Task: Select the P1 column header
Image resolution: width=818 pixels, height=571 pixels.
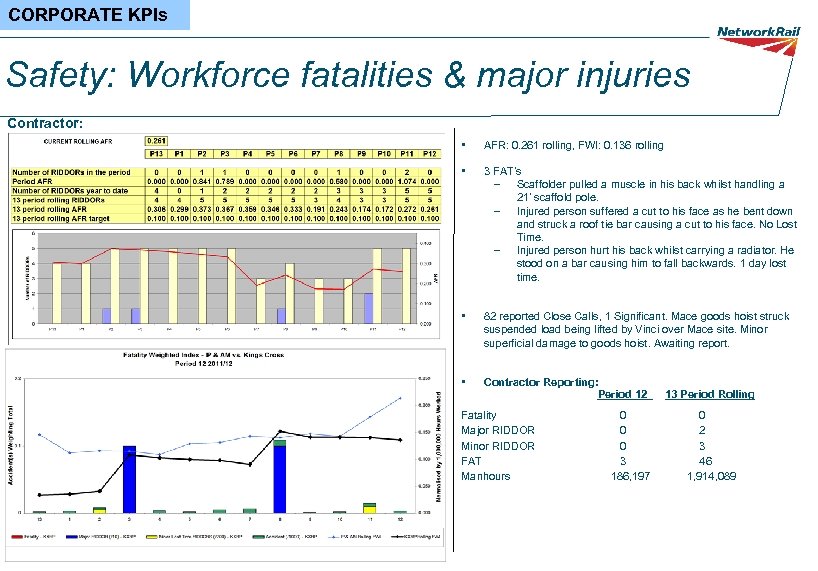Action: coord(179,154)
